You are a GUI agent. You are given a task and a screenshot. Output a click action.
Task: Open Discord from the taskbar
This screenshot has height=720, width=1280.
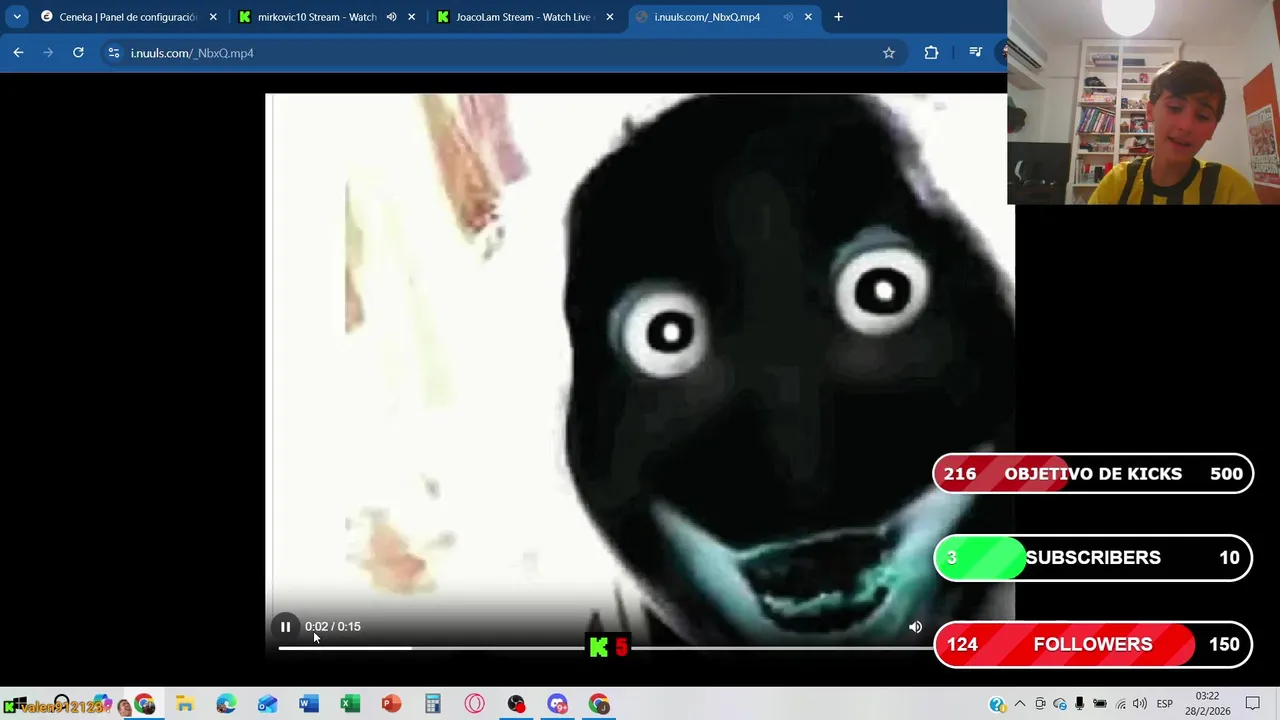(x=557, y=704)
